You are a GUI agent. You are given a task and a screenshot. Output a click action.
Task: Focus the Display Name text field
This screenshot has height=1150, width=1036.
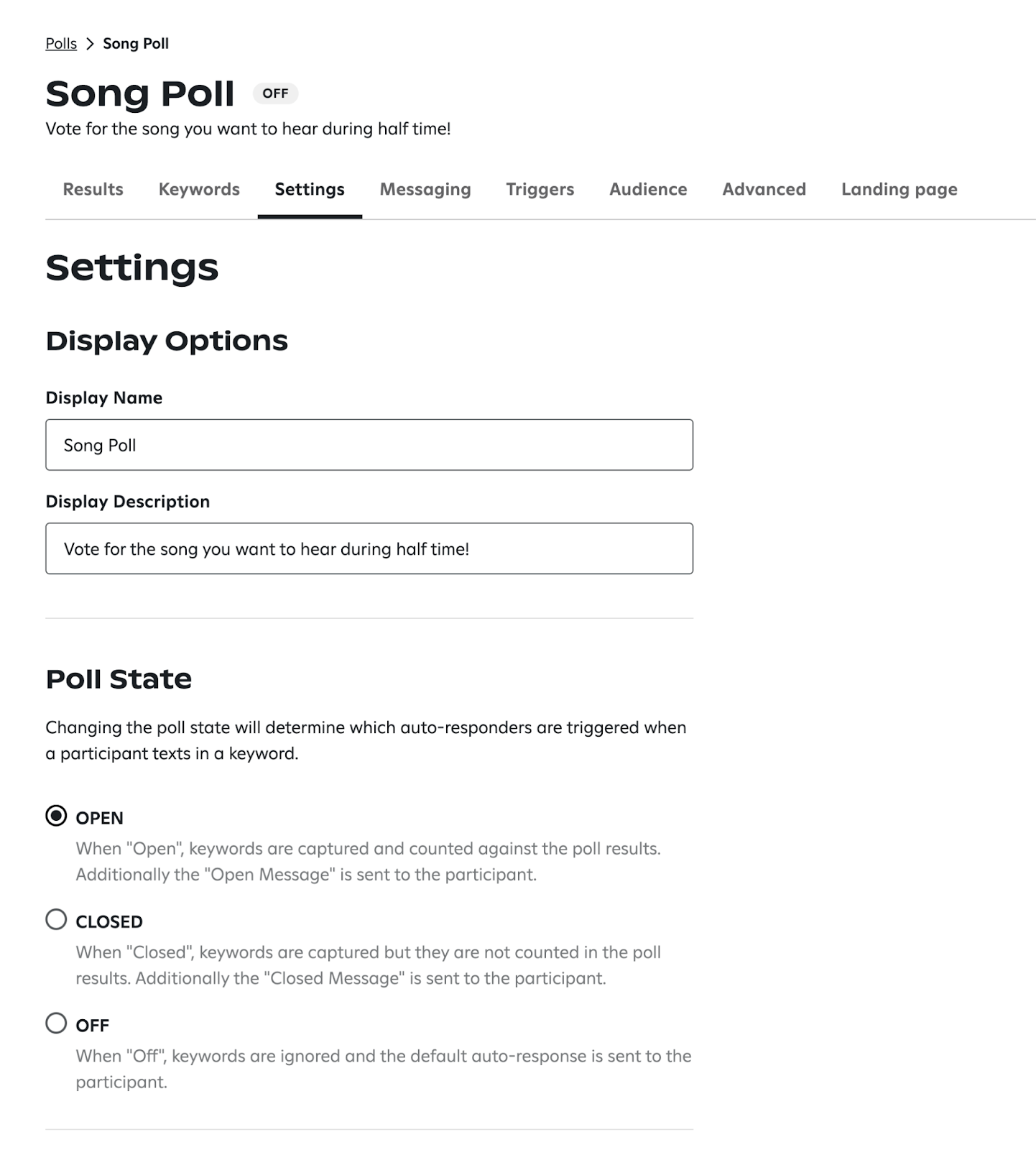pos(369,445)
